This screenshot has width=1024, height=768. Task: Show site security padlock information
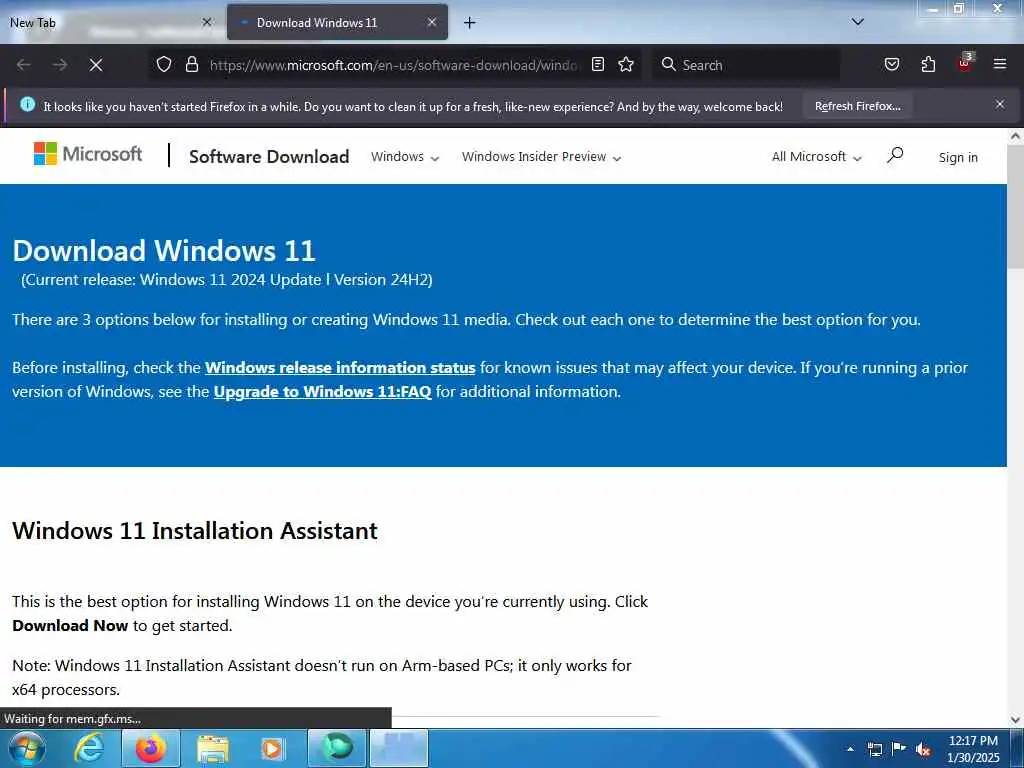tap(191, 65)
